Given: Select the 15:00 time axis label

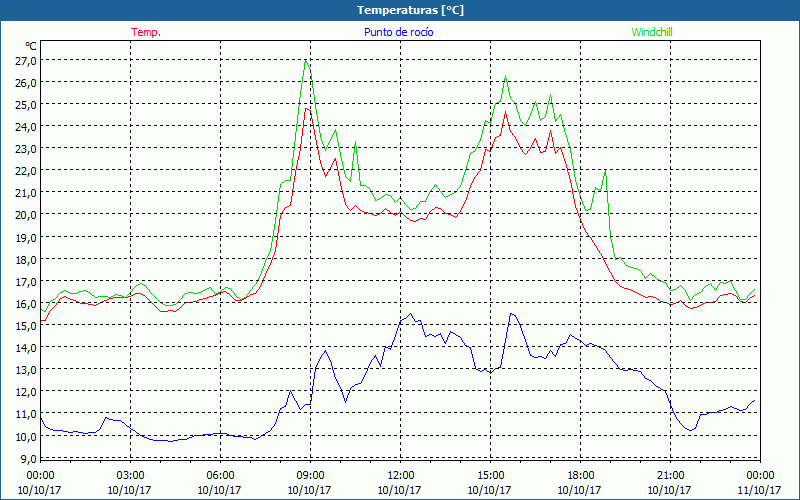Looking at the screenshot, I should pyautogui.click(x=490, y=475).
